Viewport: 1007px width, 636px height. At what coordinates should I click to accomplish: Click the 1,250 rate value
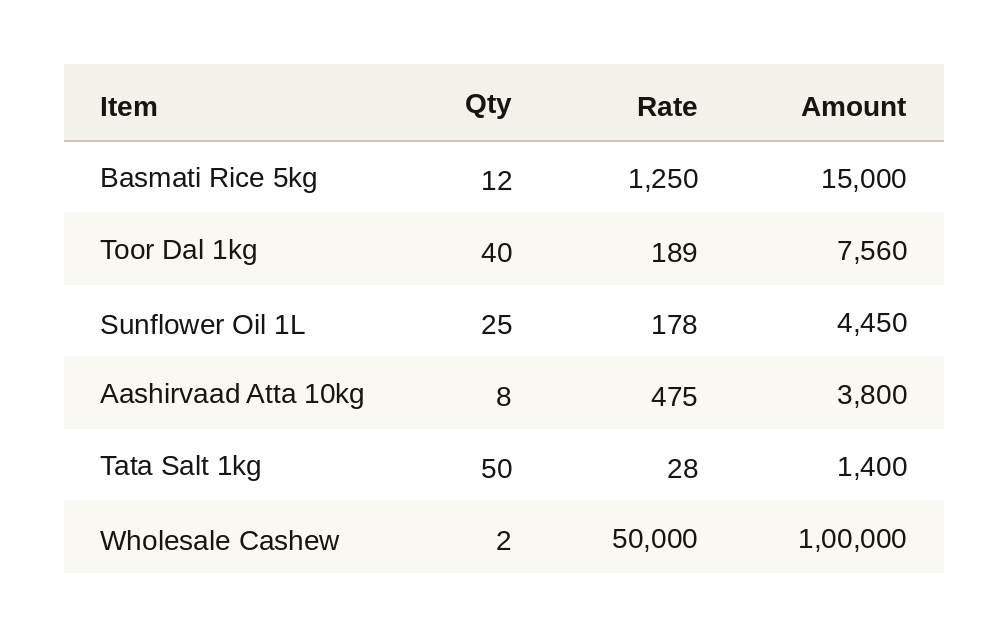[x=663, y=179]
